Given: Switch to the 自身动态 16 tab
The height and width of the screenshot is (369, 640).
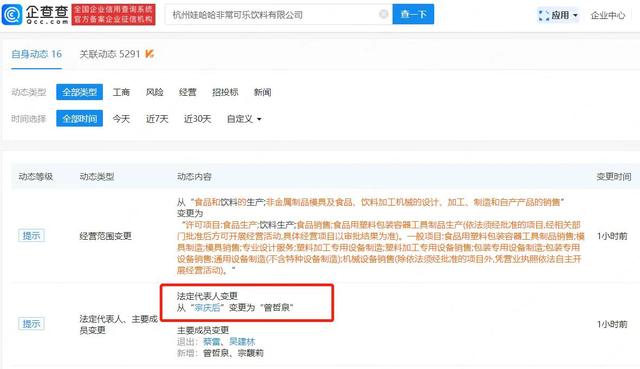Looking at the screenshot, I should [36, 54].
